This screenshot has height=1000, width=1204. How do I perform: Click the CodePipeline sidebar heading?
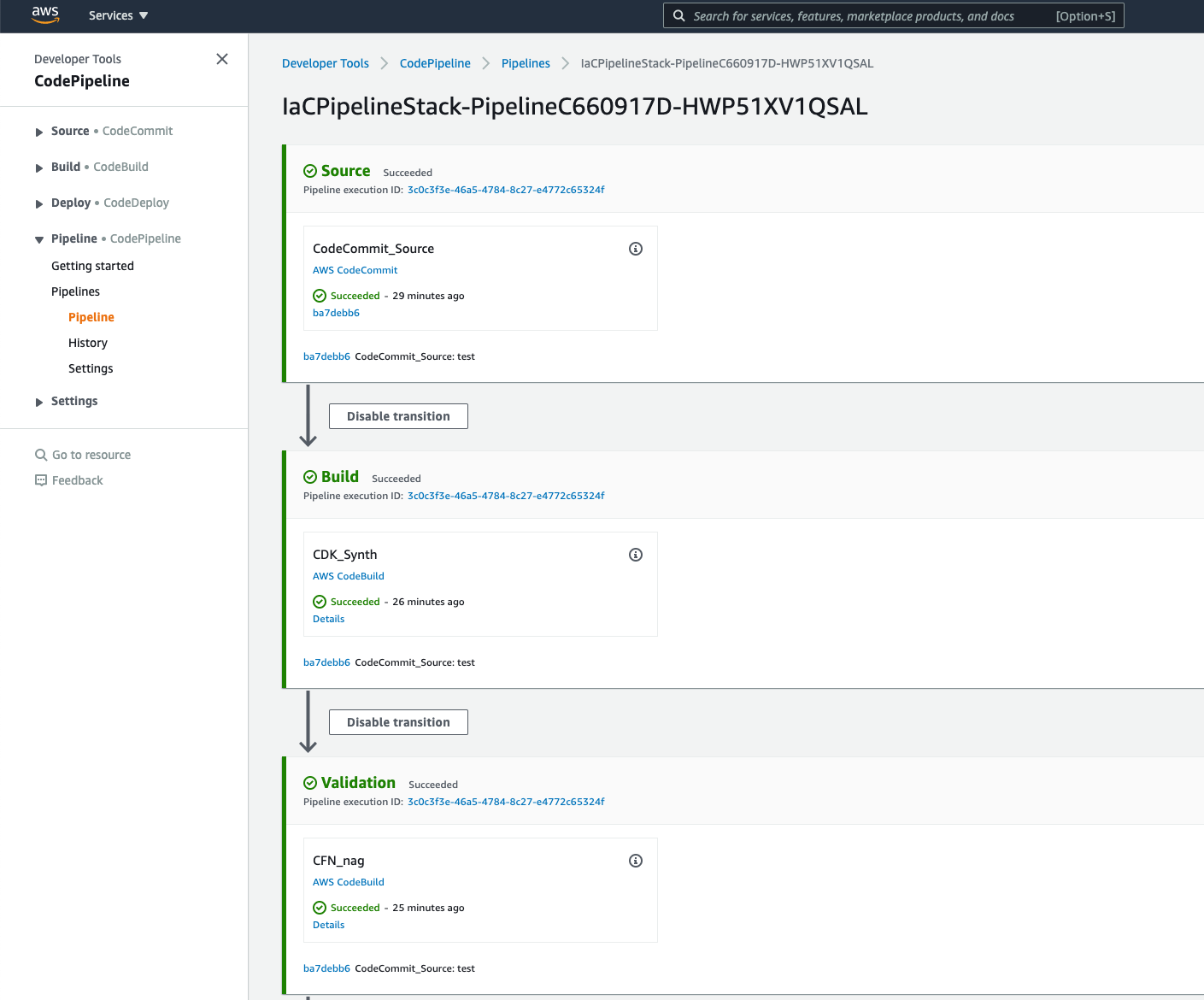pyautogui.click(x=82, y=81)
